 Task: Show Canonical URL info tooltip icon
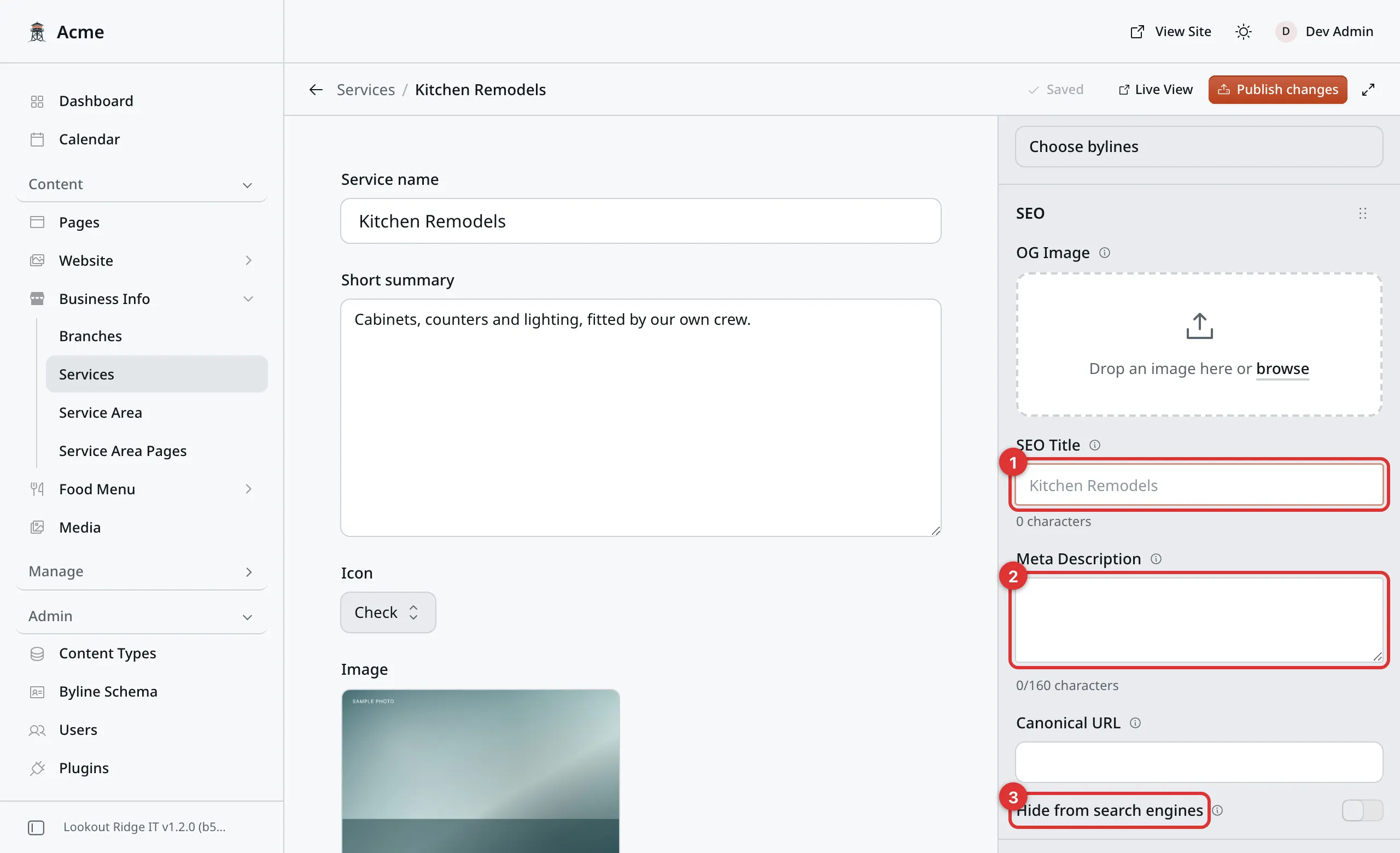coord(1135,723)
